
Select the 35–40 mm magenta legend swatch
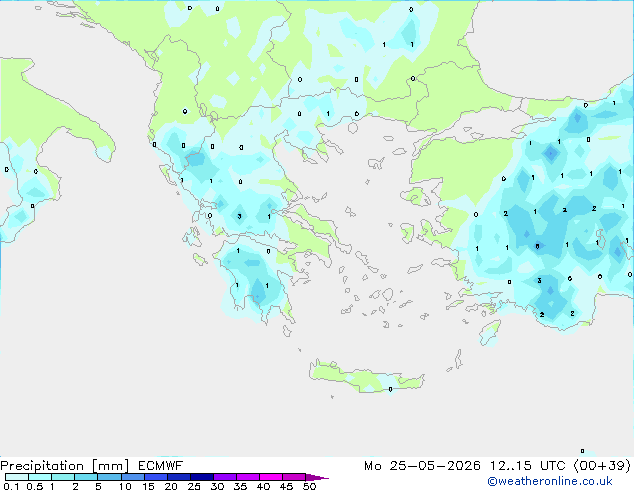click(x=248, y=477)
